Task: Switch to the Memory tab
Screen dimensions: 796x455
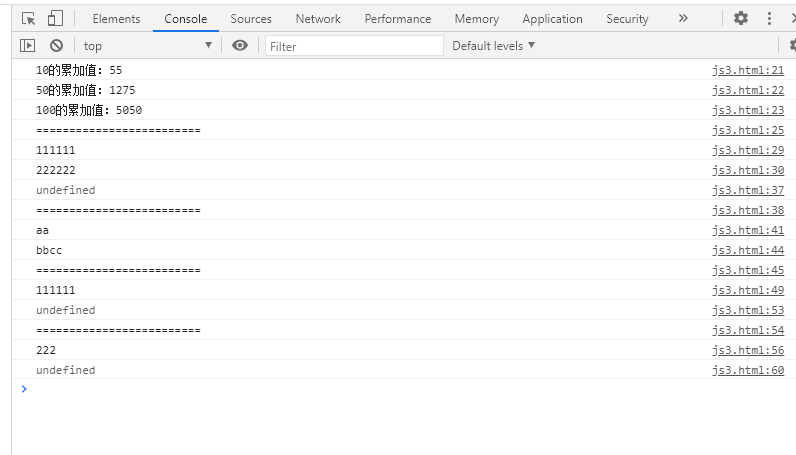Action: click(x=477, y=19)
